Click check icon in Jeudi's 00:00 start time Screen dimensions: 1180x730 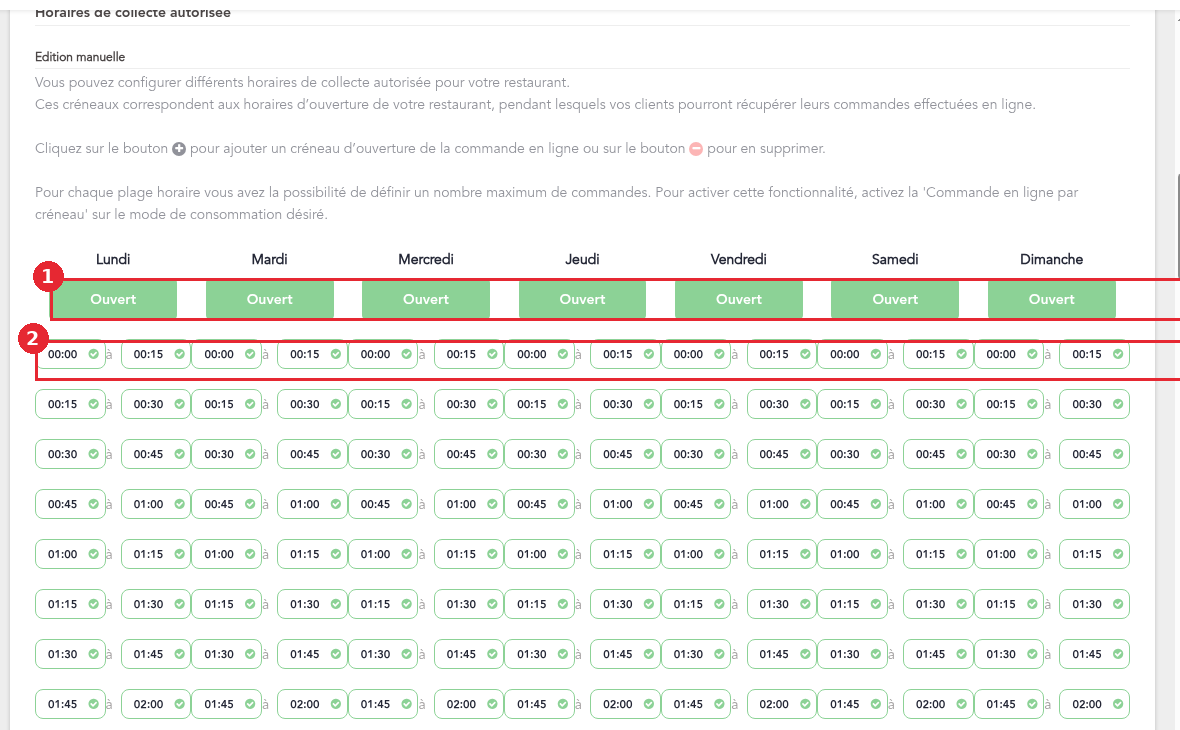[x=563, y=354]
